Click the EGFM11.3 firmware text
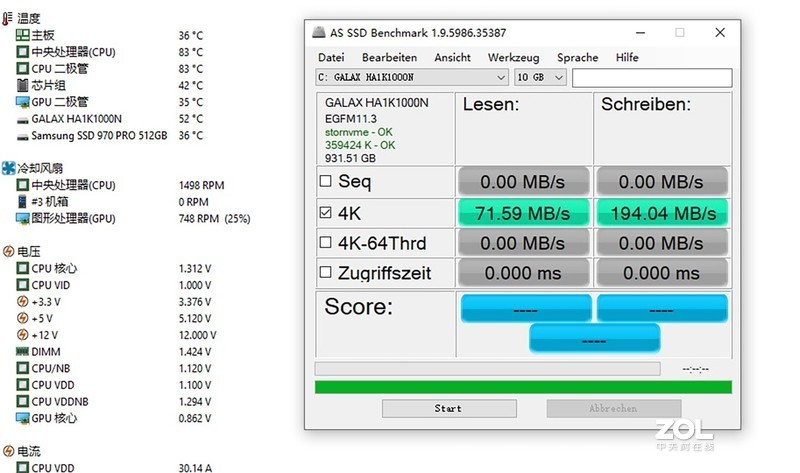The height and width of the screenshot is (473, 800). coord(351,119)
